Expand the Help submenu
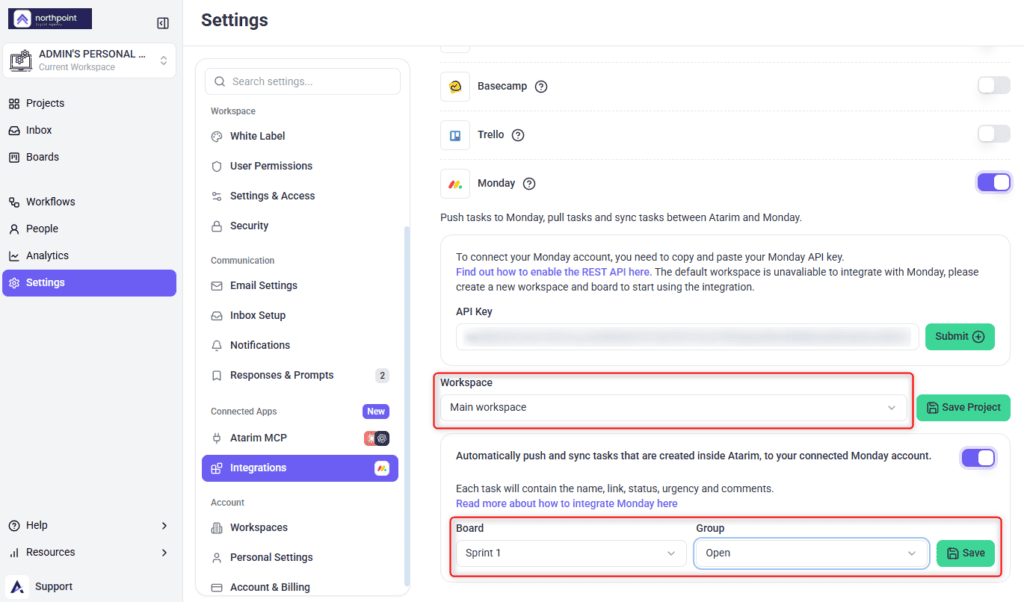This screenshot has height=602, width=1024. [x=88, y=526]
